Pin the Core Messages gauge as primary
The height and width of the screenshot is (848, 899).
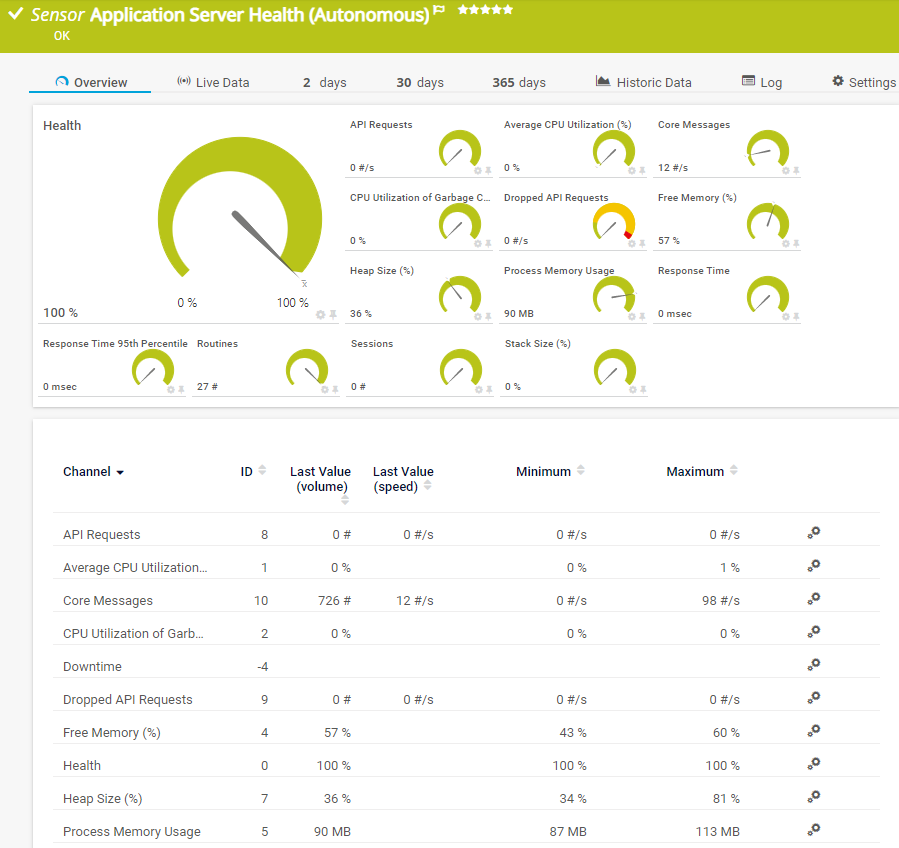point(796,171)
